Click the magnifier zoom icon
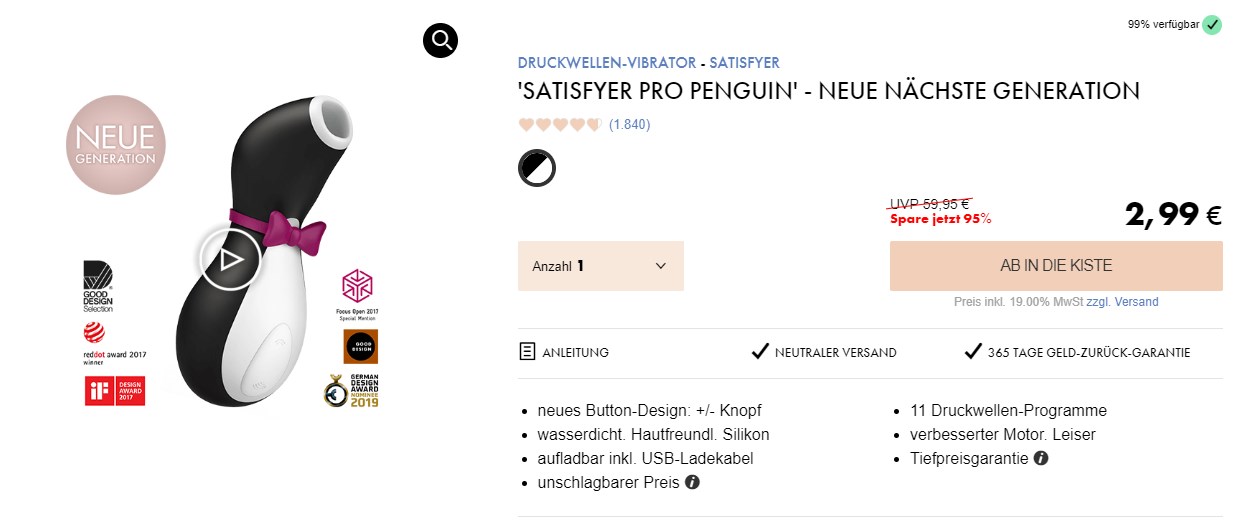Image resolution: width=1236 pixels, height=527 pixels. pos(440,40)
